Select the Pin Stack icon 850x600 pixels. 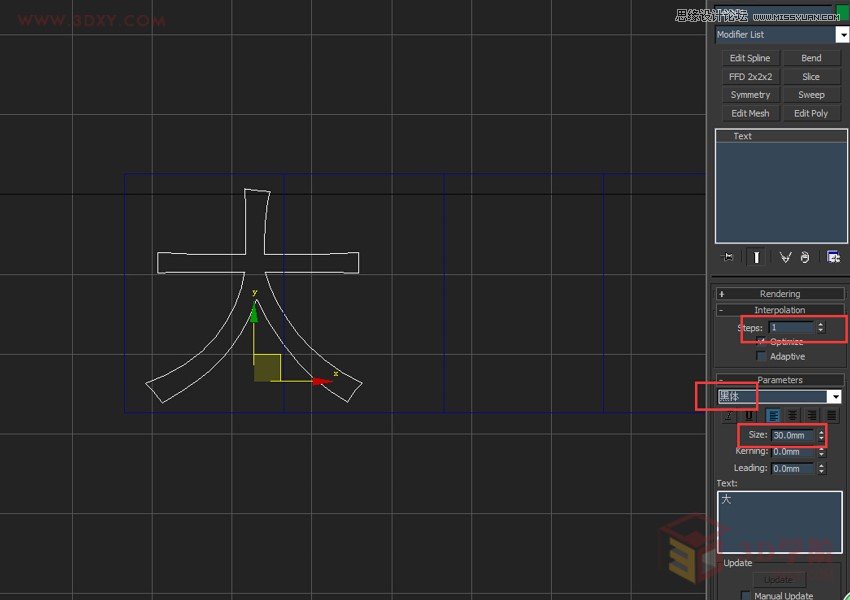point(728,257)
